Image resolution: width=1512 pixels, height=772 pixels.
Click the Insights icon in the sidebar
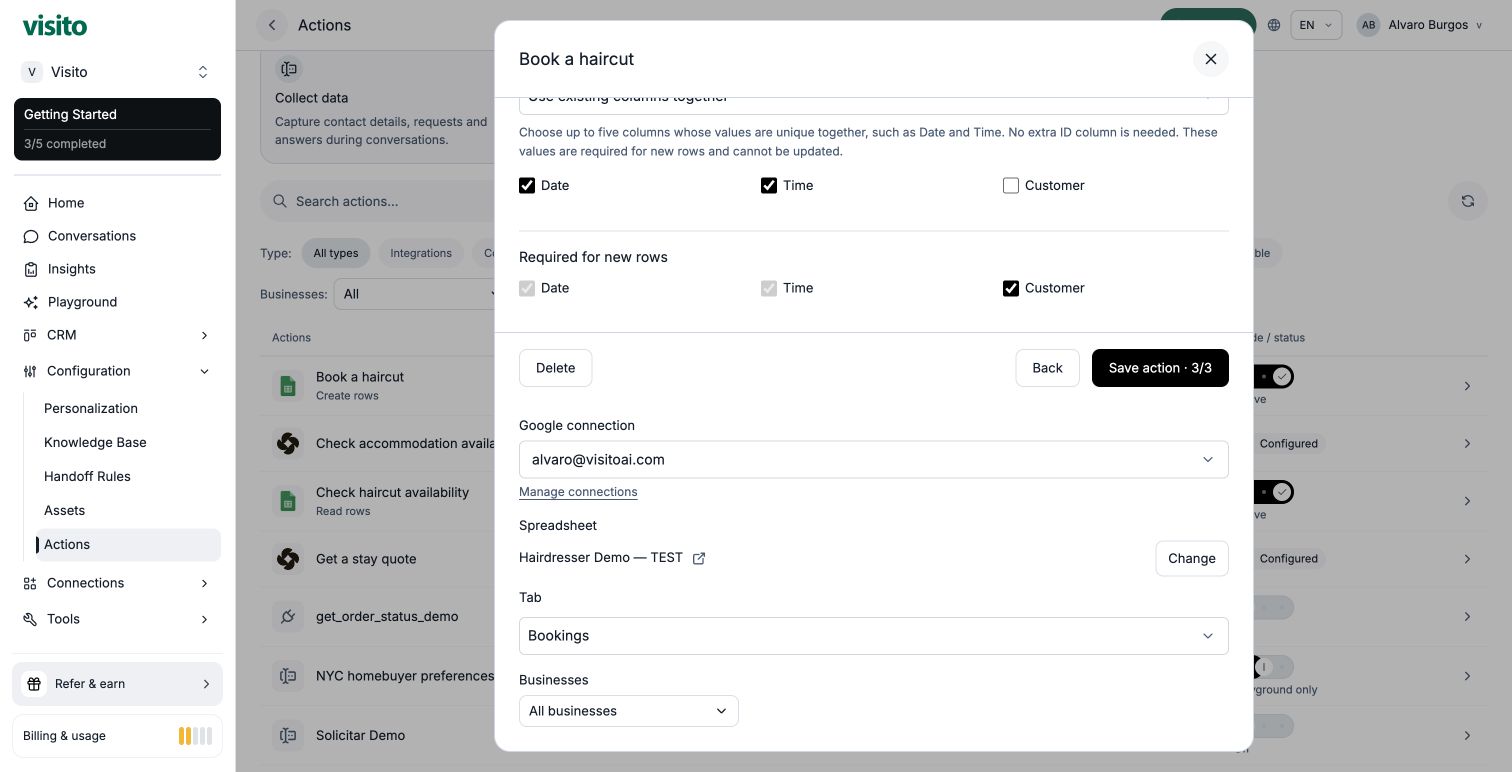(31, 269)
